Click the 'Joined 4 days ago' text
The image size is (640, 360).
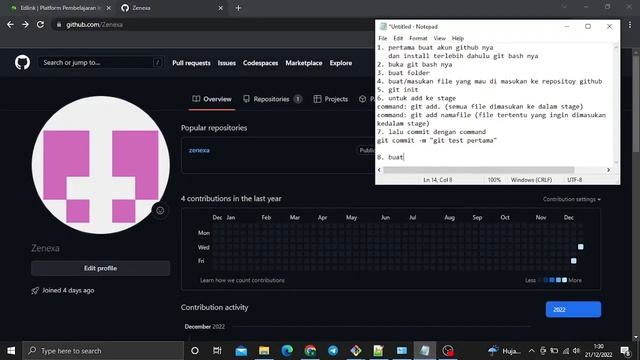click(68, 290)
